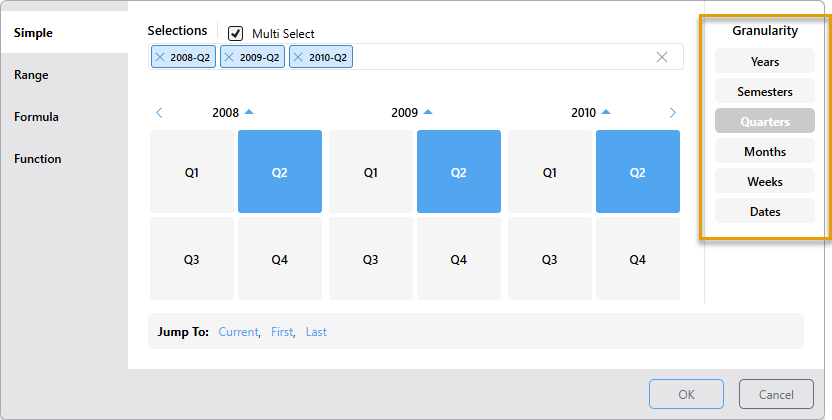Viewport: 832px width, 420px height.
Task: Jump to the Last period link
Action: [316, 332]
